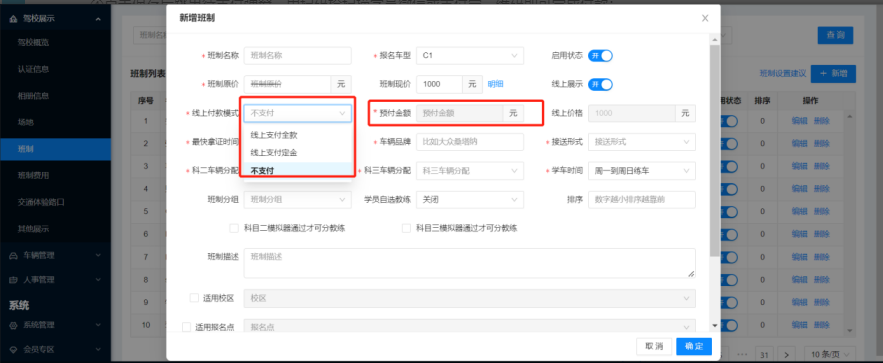Click the 取消 button
The image size is (883, 363).
(x=654, y=346)
